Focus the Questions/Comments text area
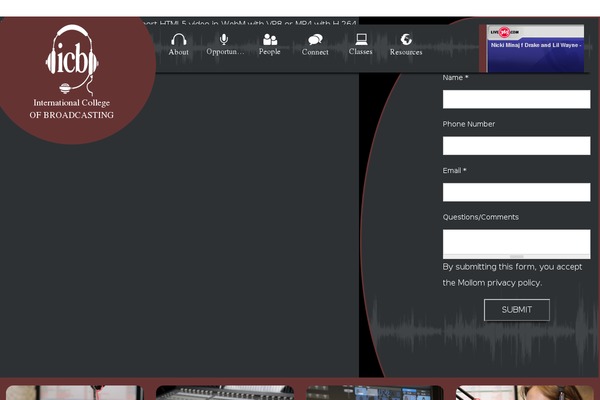This screenshot has height=400, width=600. click(517, 242)
